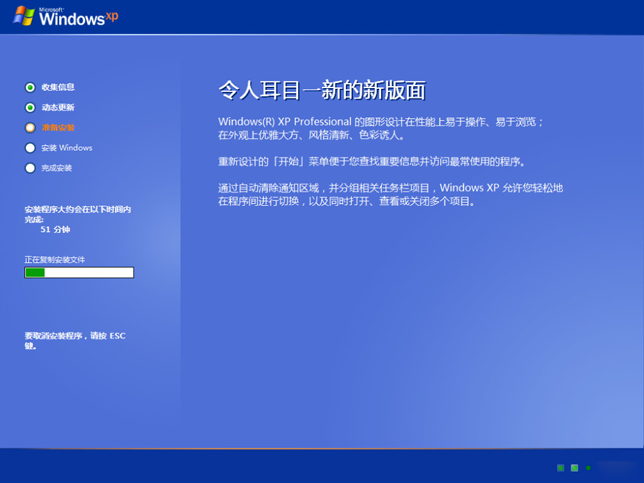Select the 安装 Windows step indicator

click(30, 148)
